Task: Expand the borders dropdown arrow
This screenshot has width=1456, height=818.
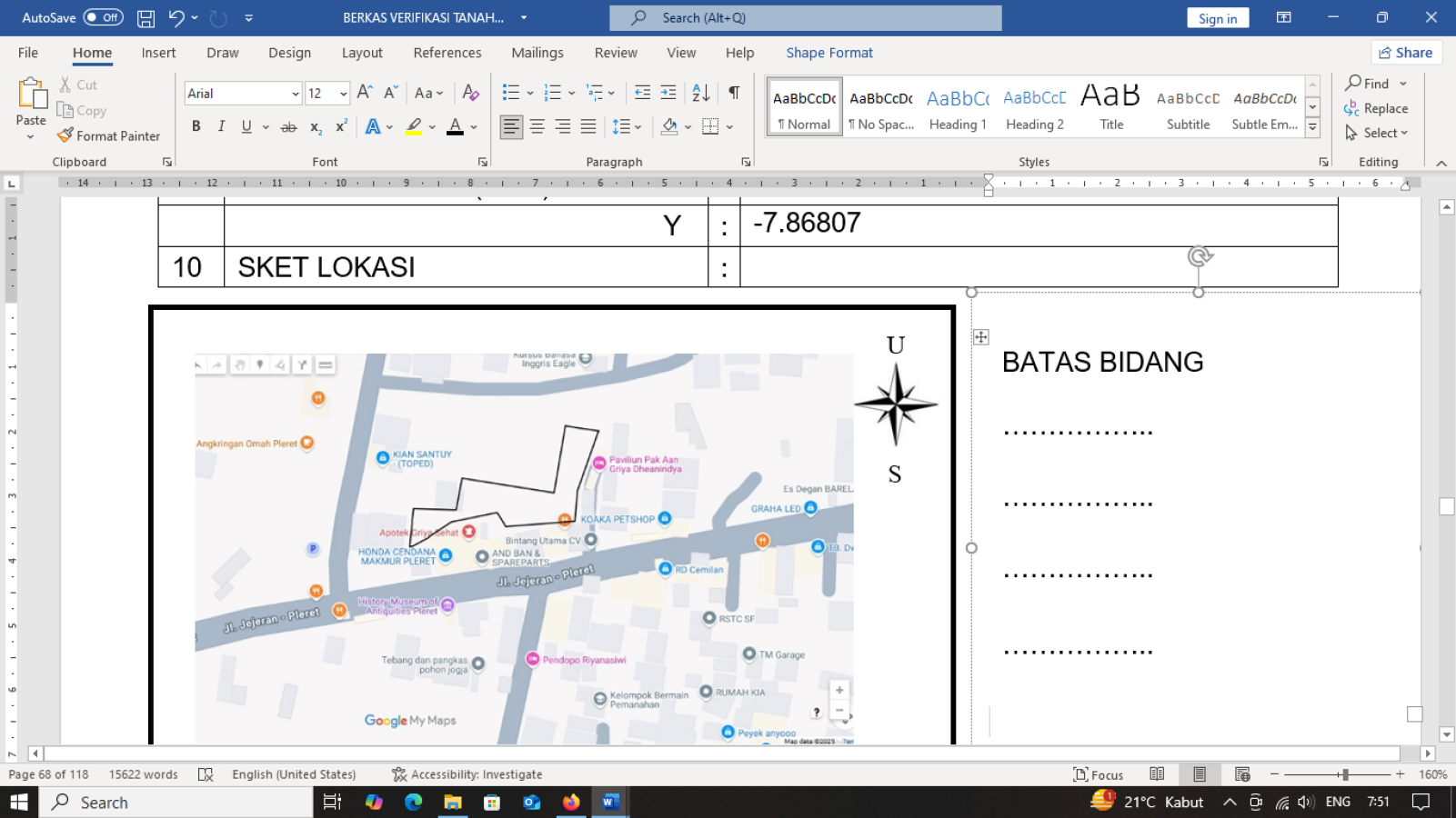Action: (x=729, y=127)
